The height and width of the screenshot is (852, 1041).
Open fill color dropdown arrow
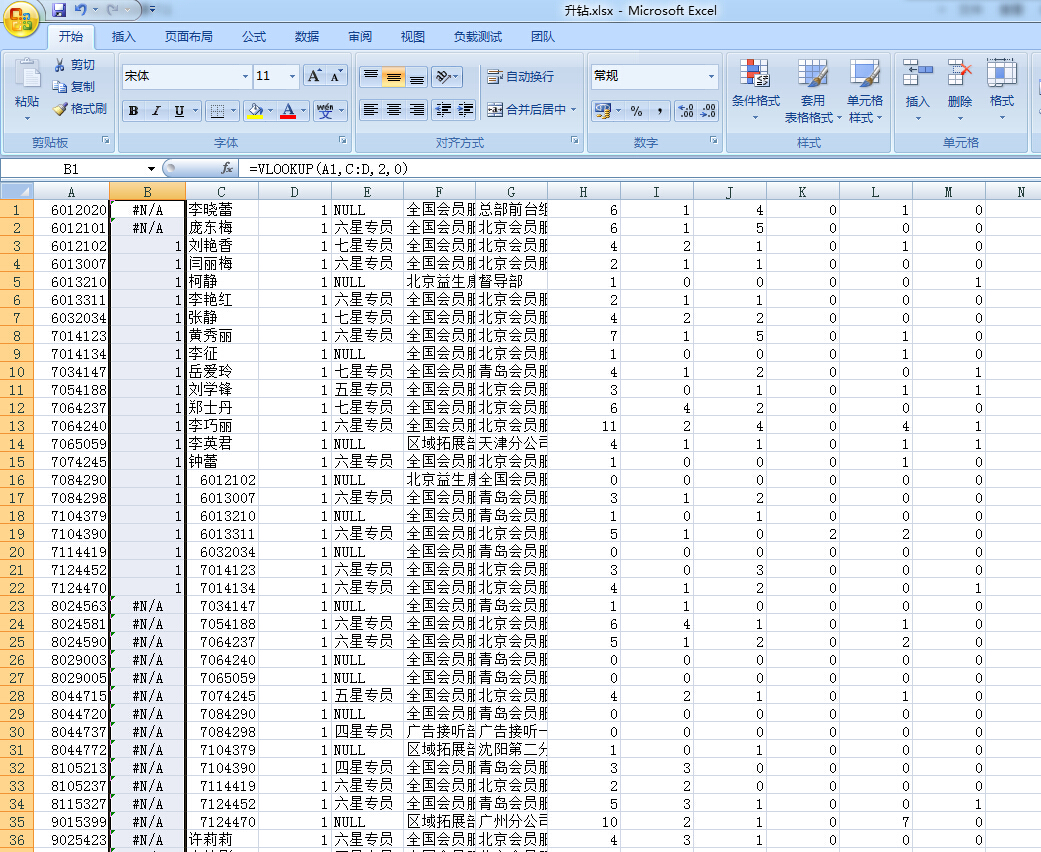[x=270, y=111]
